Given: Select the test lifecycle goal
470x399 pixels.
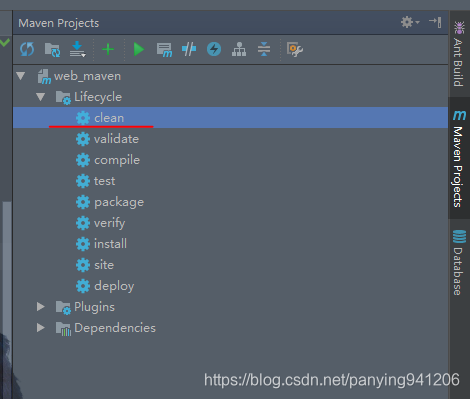Looking at the screenshot, I should click(x=230, y=181).
